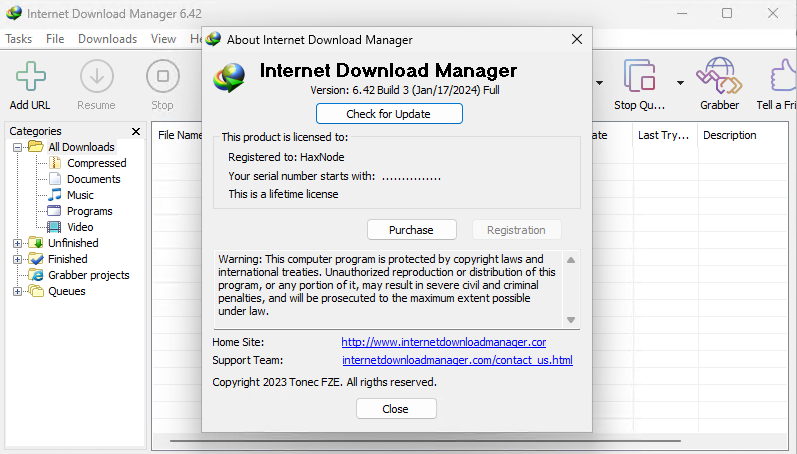Click the Tell a Friend icon
This screenshot has width=797, height=454.
782,78
